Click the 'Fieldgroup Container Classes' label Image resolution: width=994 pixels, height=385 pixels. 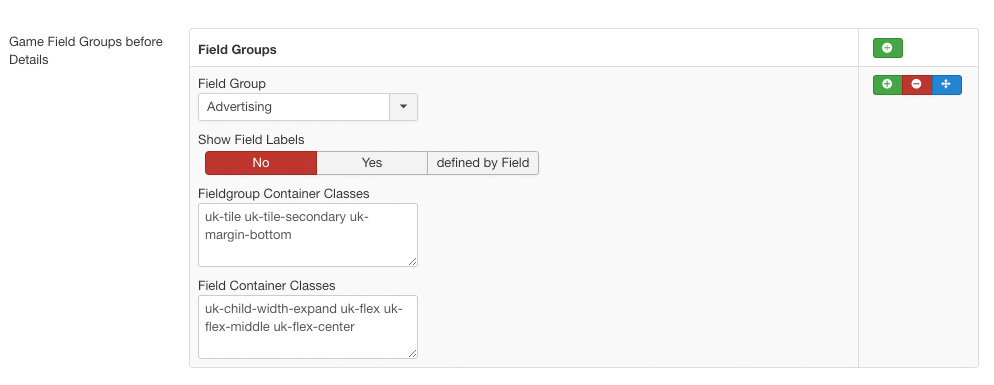(x=283, y=193)
